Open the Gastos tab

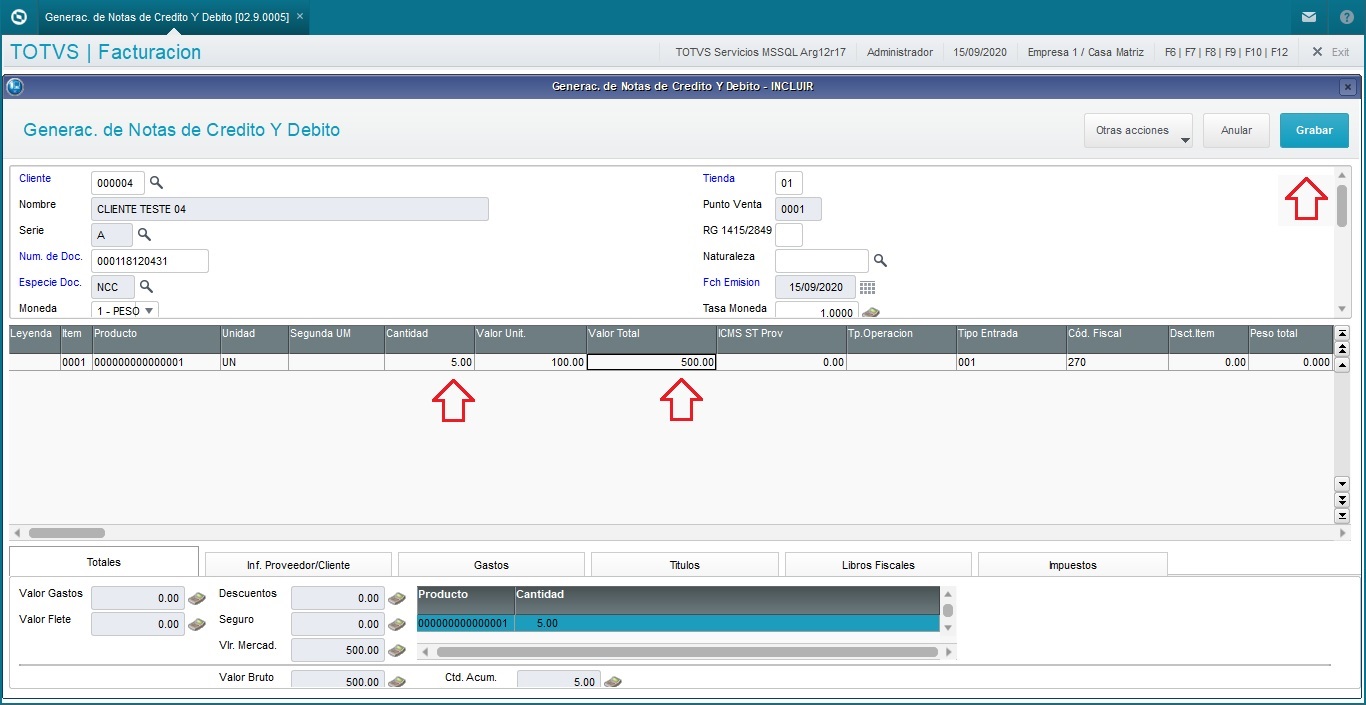tap(492, 565)
